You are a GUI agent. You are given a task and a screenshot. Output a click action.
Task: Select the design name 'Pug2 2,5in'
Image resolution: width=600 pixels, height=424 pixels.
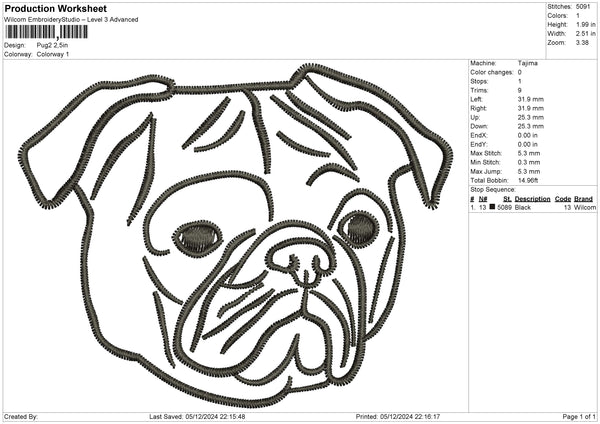52,45
